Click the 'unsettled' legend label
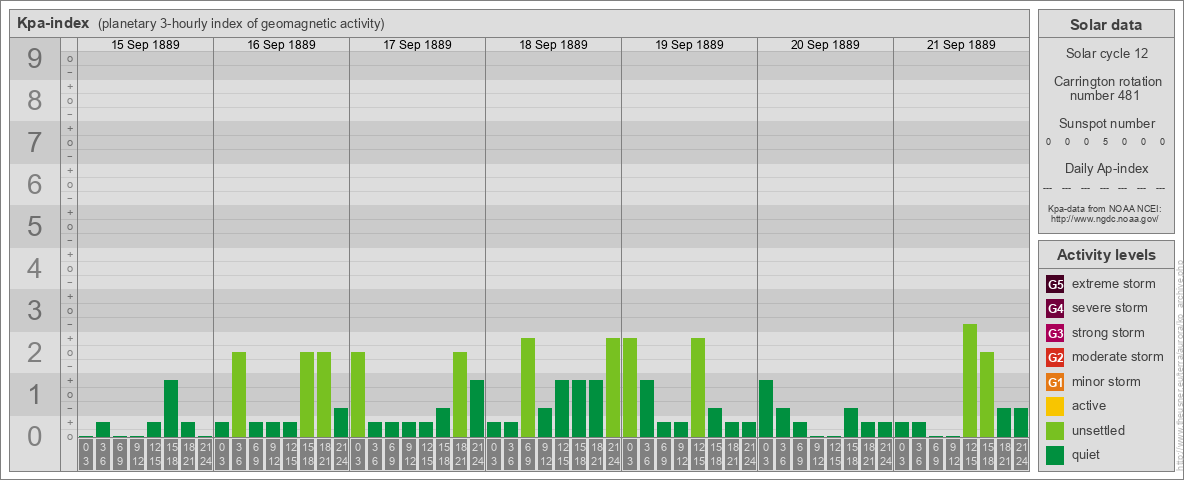This screenshot has height=480, width=1184. coord(1099,430)
